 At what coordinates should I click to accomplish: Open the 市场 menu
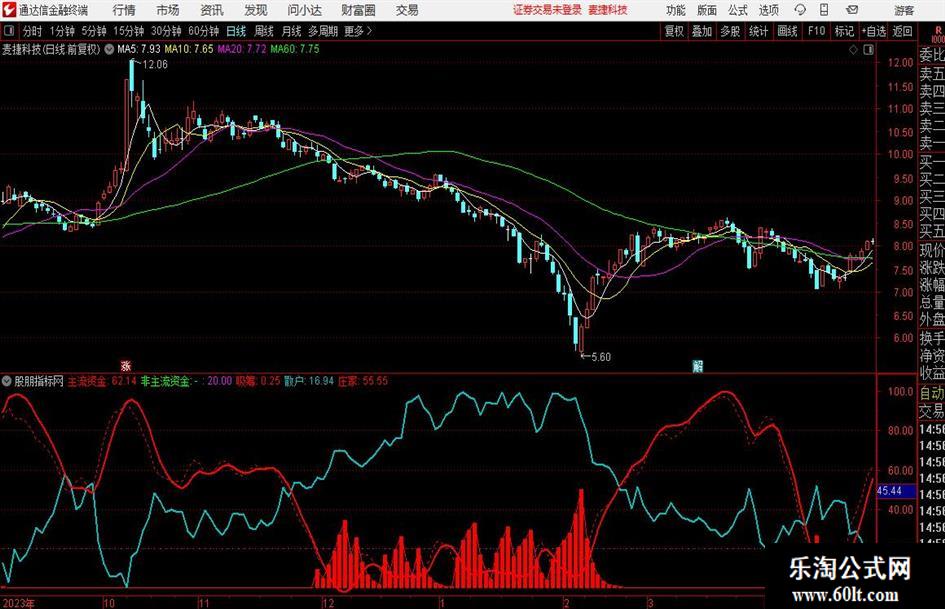point(168,10)
